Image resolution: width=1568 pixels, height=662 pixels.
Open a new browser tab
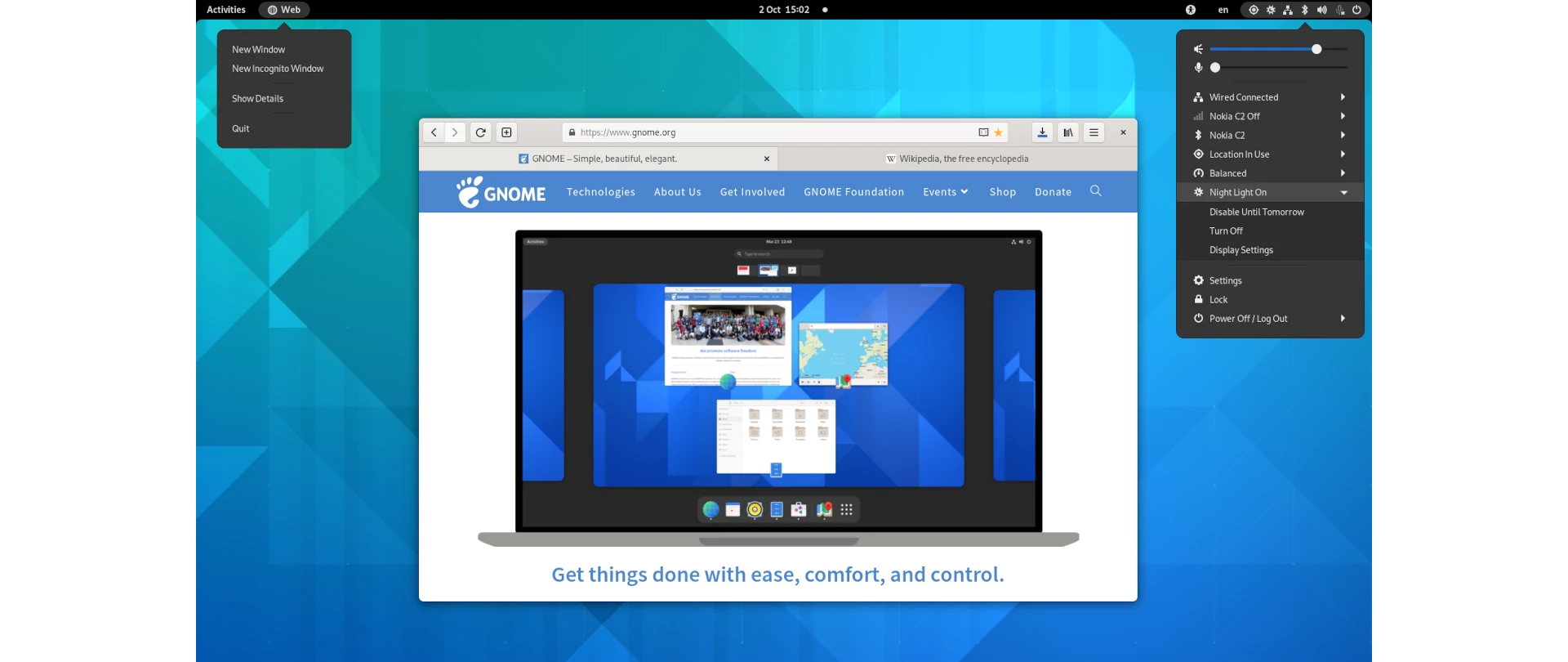pos(506,132)
